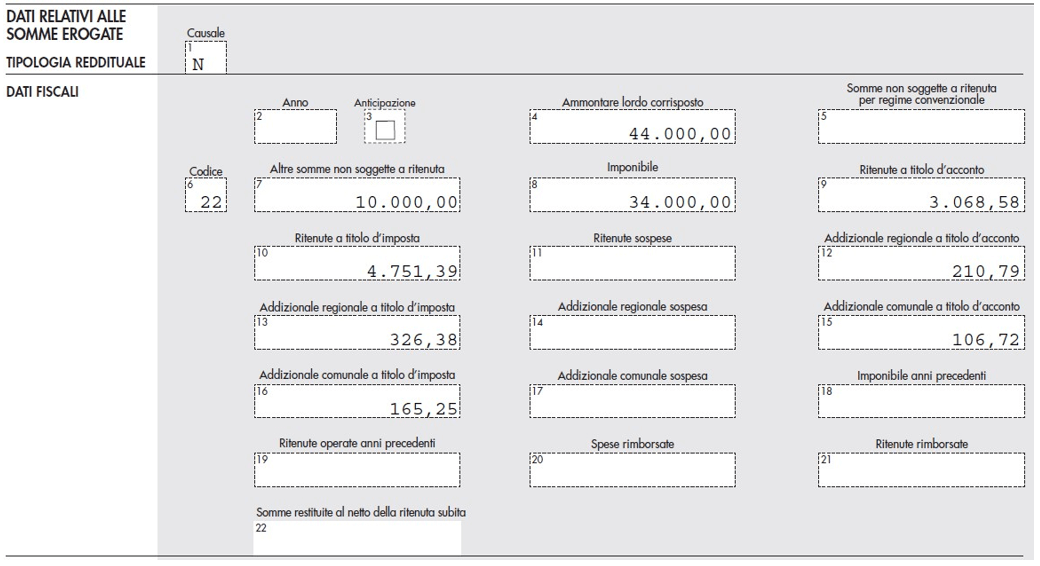Click the Imponibile field with 34.000,00
The height and width of the screenshot is (566, 1040).
coord(633,197)
